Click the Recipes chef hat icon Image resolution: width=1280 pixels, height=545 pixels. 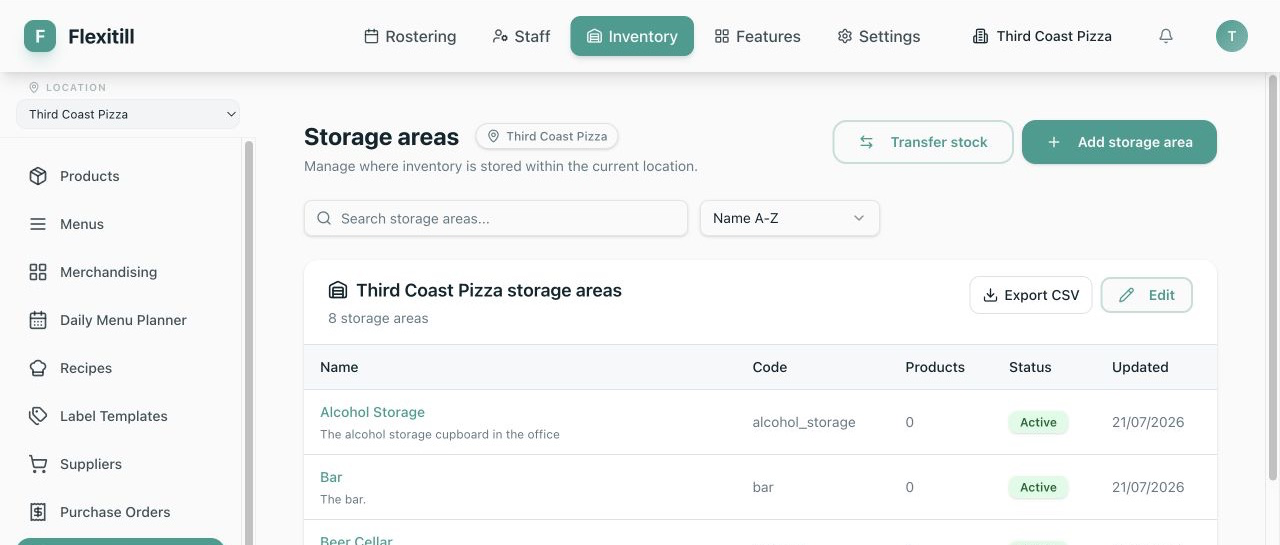tap(38, 368)
